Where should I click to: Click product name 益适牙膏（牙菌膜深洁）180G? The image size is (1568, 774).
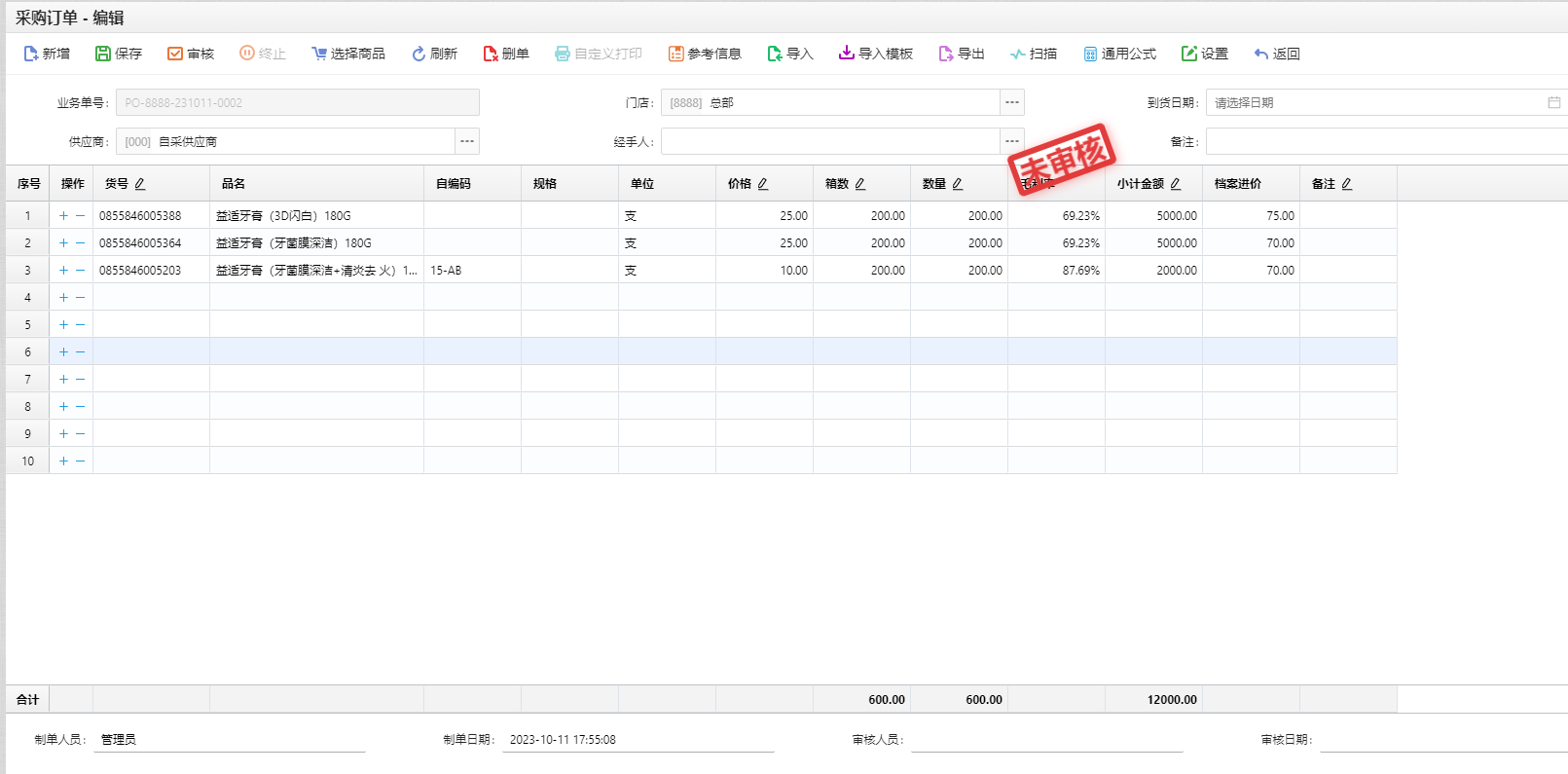pos(294,243)
